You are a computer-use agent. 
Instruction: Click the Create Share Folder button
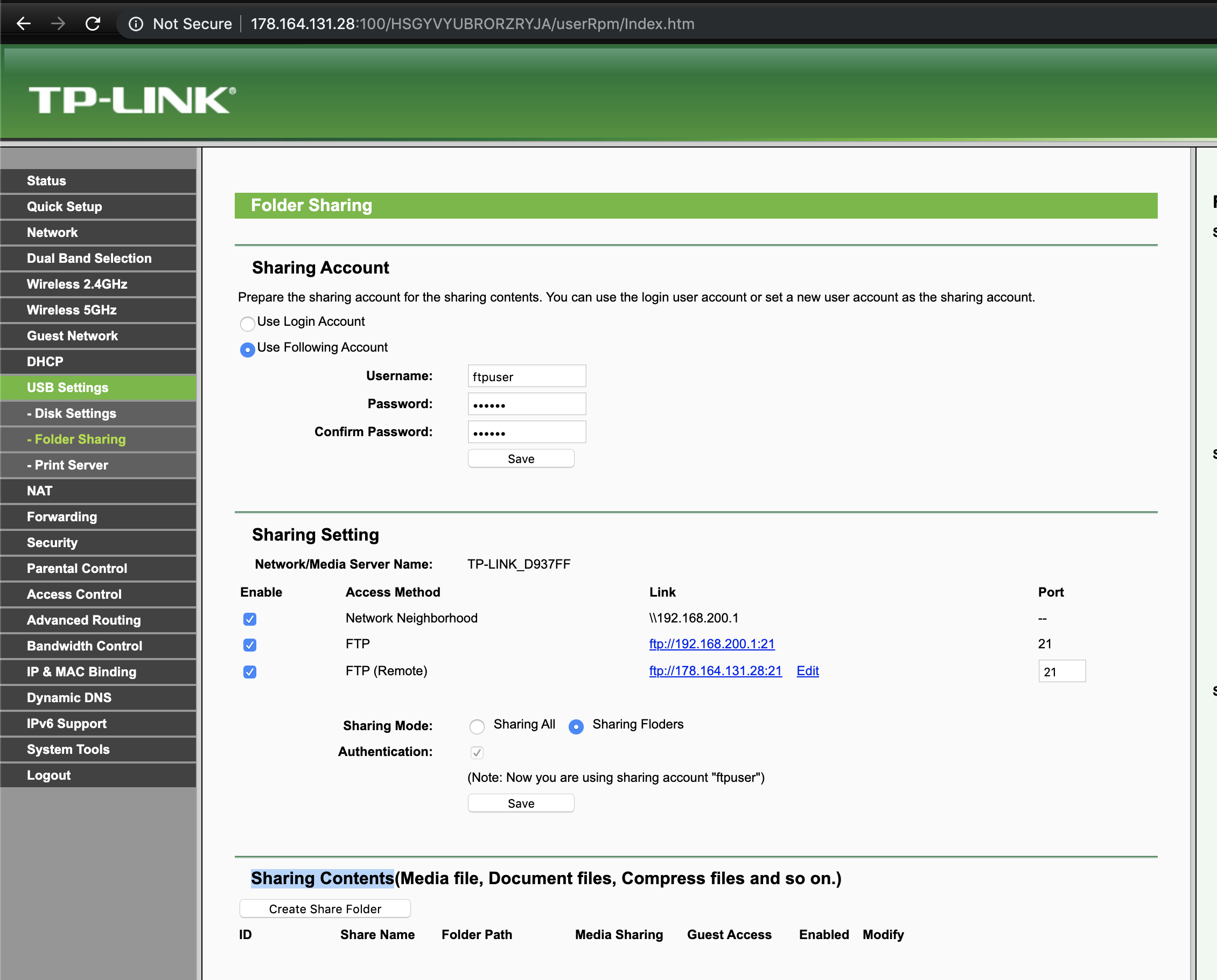pos(325,909)
